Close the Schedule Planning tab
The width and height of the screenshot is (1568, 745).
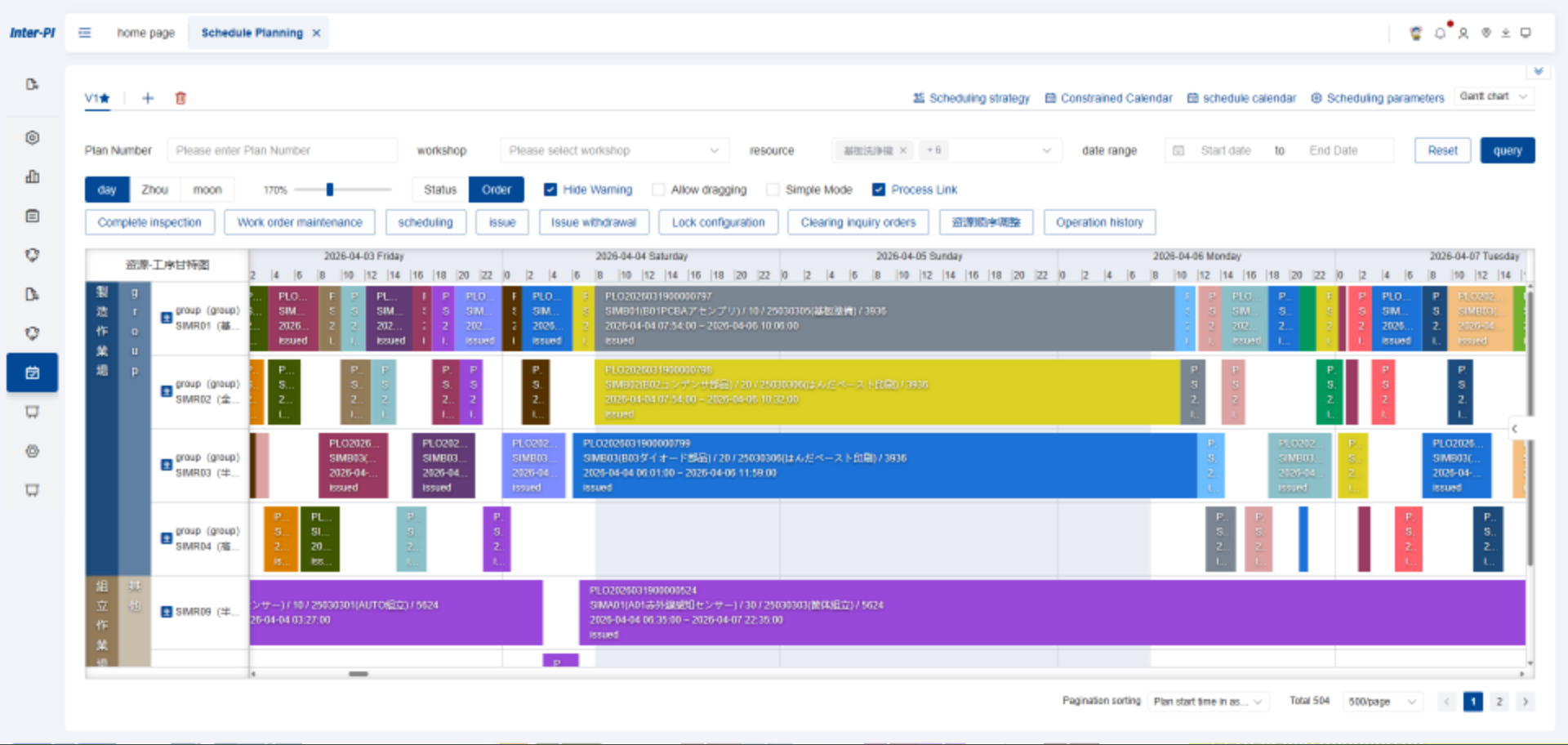(x=316, y=33)
